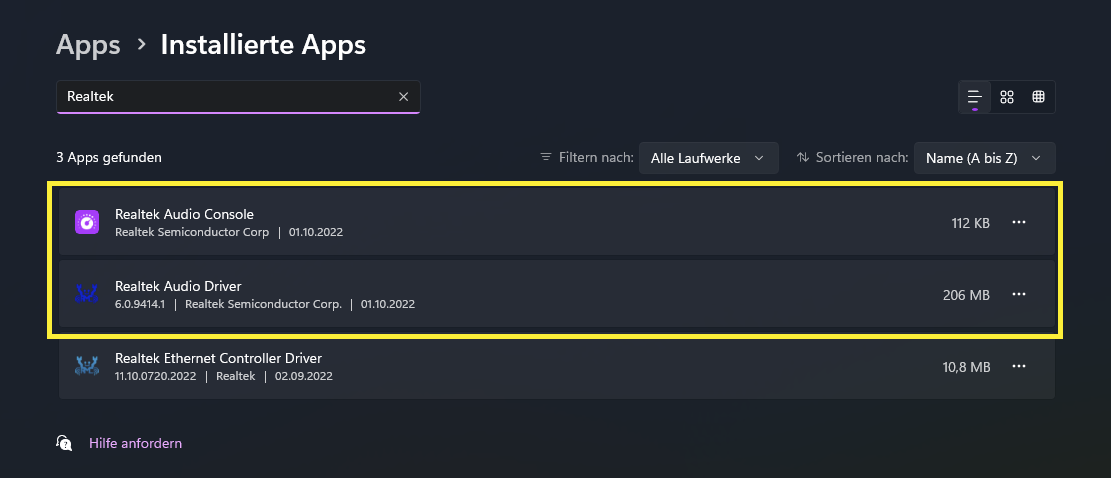Click the help headset icon
This screenshot has height=478, width=1111.
pyautogui.click(x=65, y=443)
